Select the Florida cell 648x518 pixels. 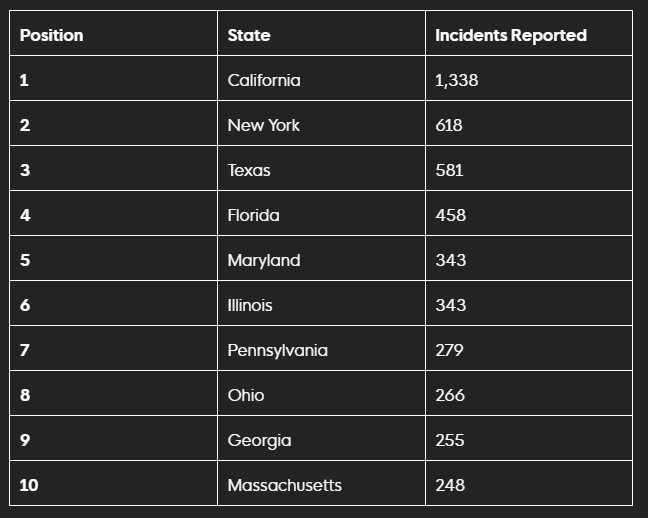pos(254,215)
